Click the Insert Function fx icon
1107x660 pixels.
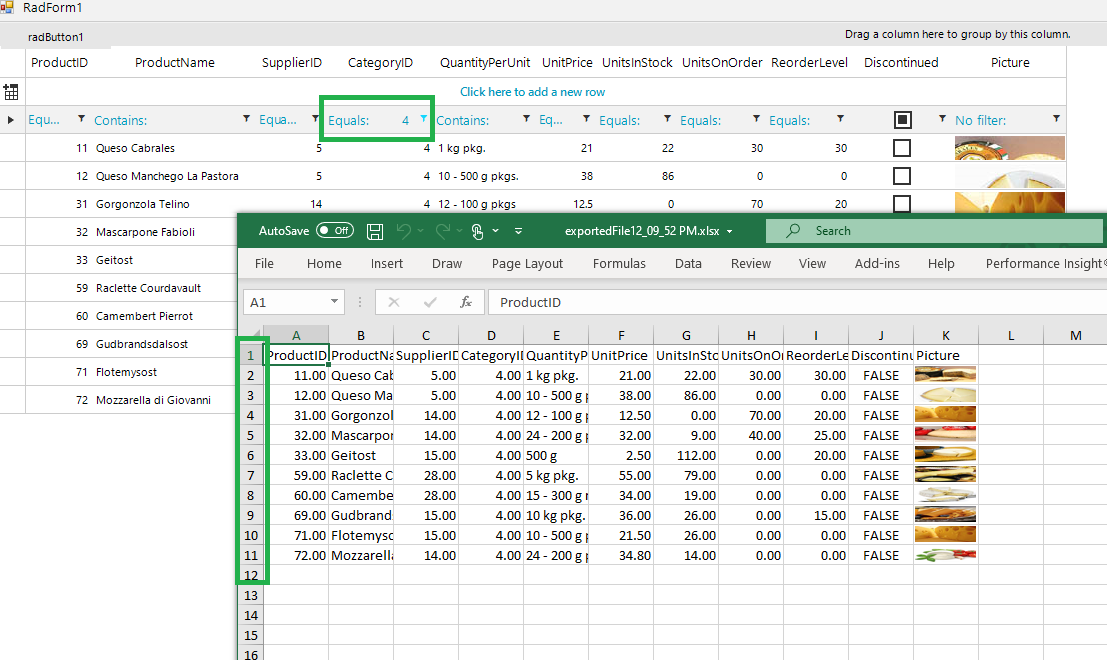(x=465, y=302)
